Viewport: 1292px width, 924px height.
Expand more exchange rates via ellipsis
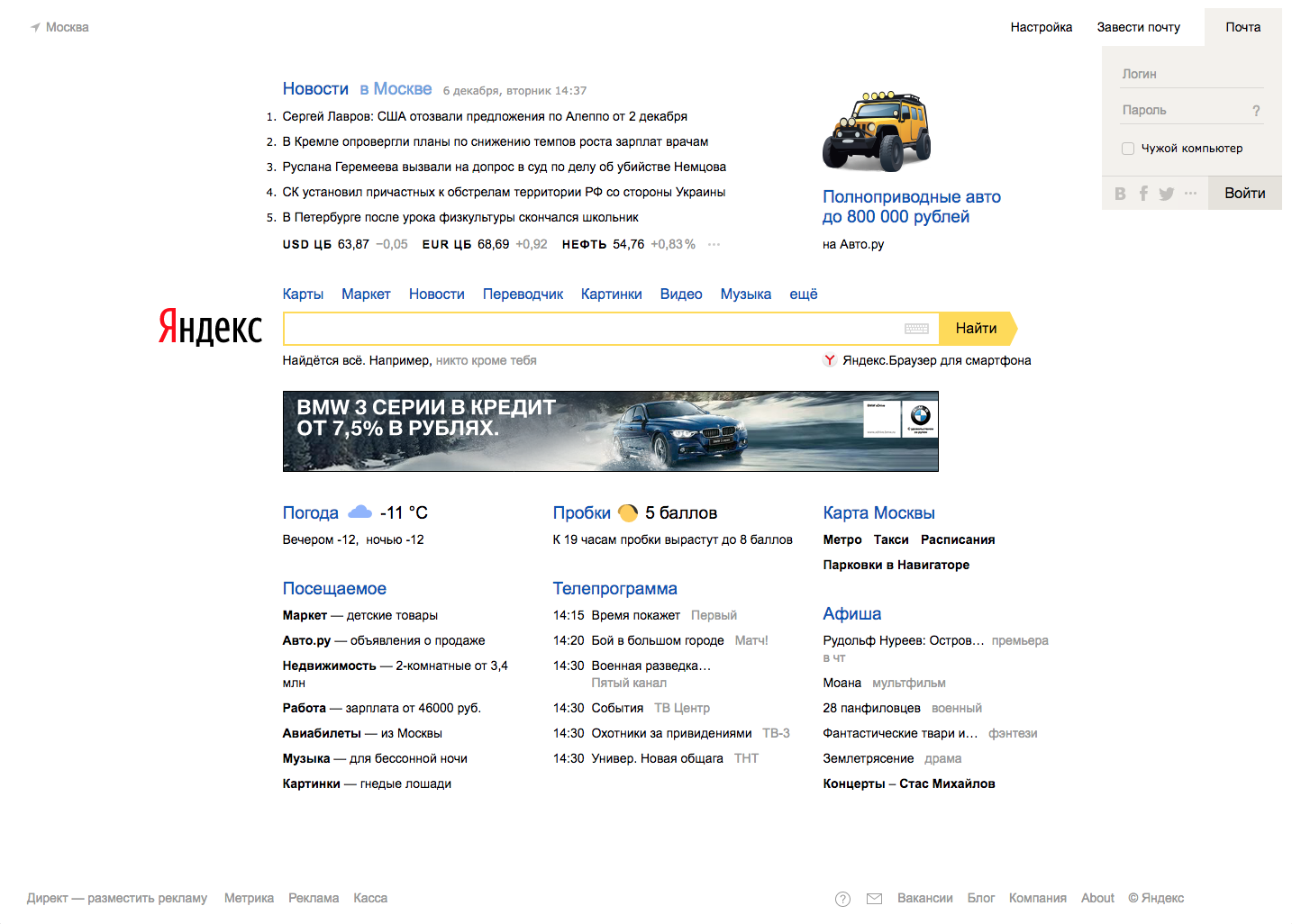pyautogui.click(x=714, y=245)
